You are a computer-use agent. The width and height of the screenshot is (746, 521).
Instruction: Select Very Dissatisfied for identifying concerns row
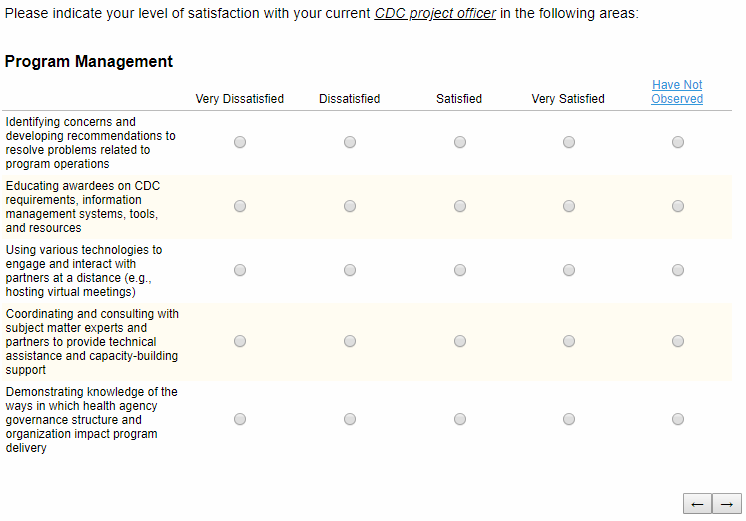(240, 143)
